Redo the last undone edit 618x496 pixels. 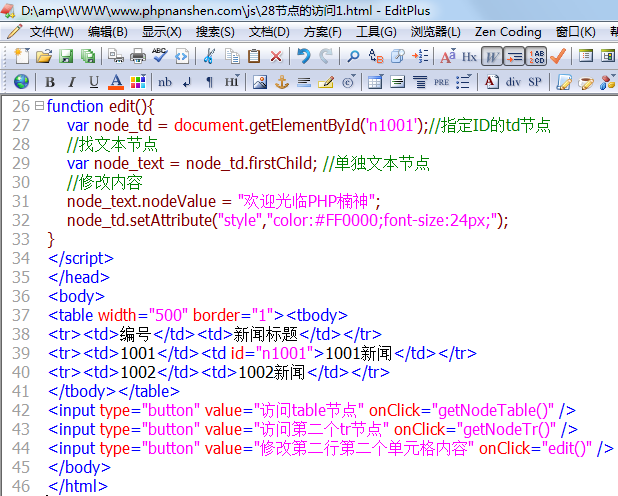click(x=326, y=56)
